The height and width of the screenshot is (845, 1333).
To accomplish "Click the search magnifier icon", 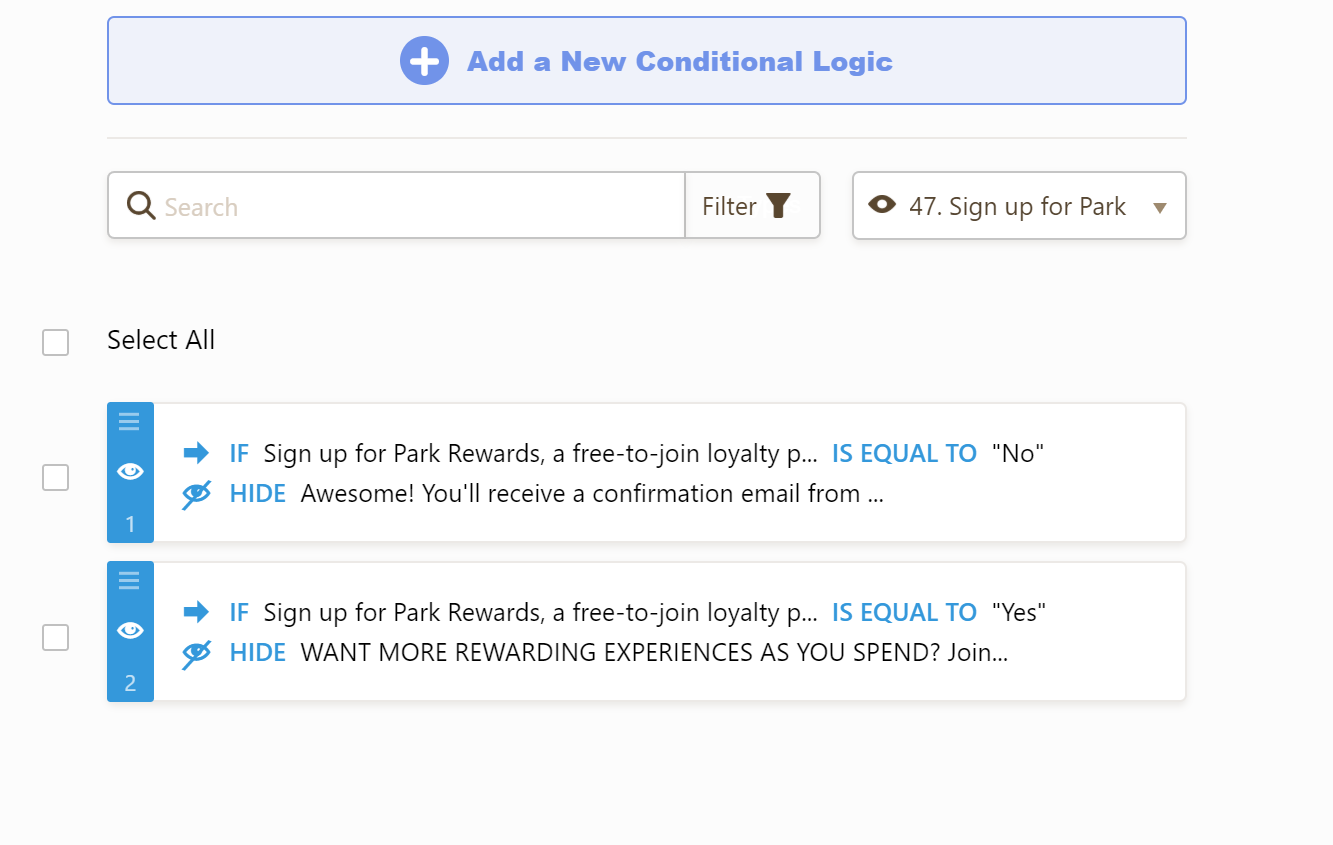I will click(x=141, y=206).
